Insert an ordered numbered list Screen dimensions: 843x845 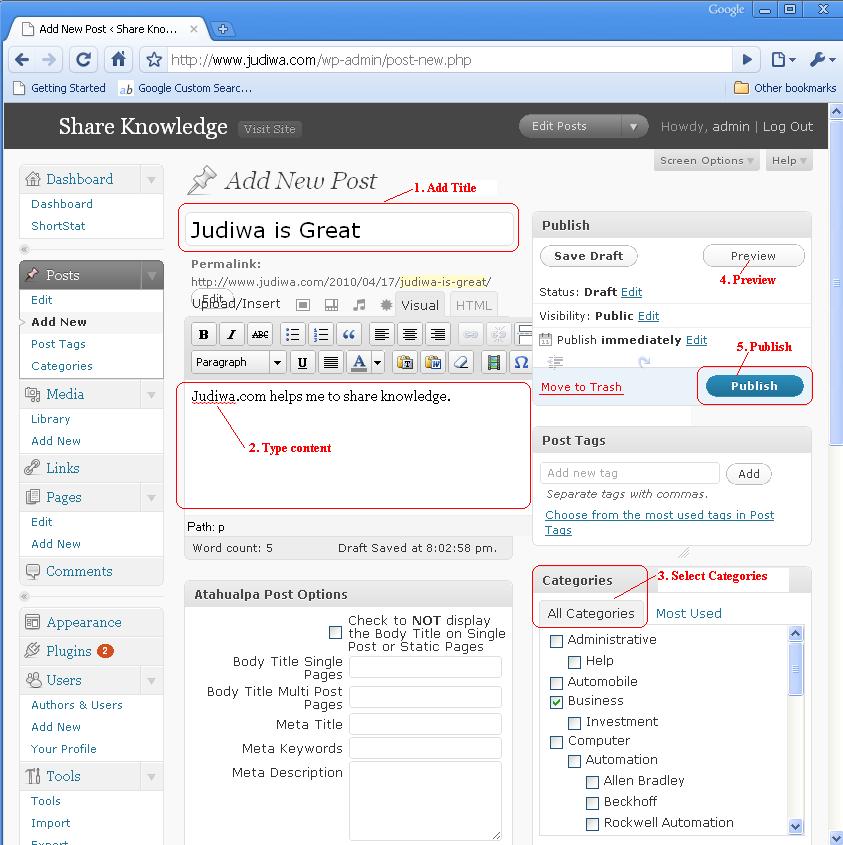[x=321, y=335]
